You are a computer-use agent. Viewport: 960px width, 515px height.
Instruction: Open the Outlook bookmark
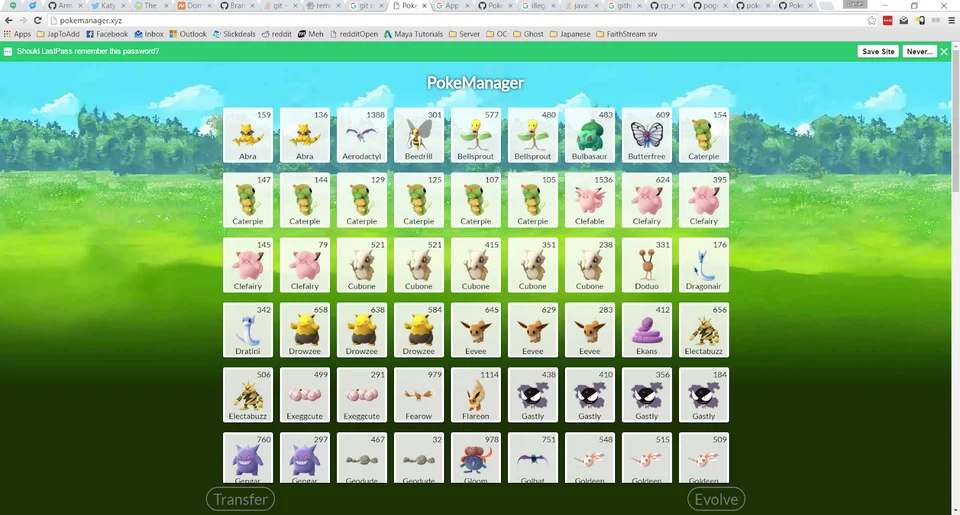tap(188, 34)
